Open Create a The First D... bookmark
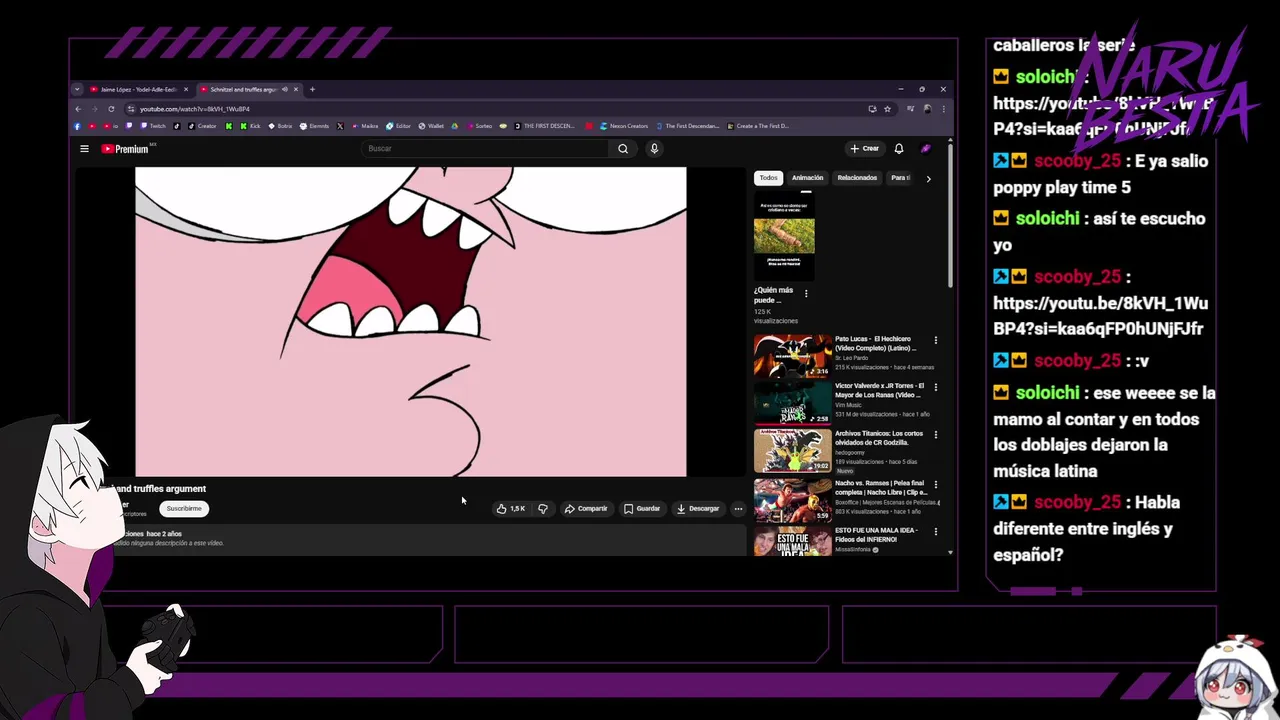1280x720 pixels. [x=758, y=126]
